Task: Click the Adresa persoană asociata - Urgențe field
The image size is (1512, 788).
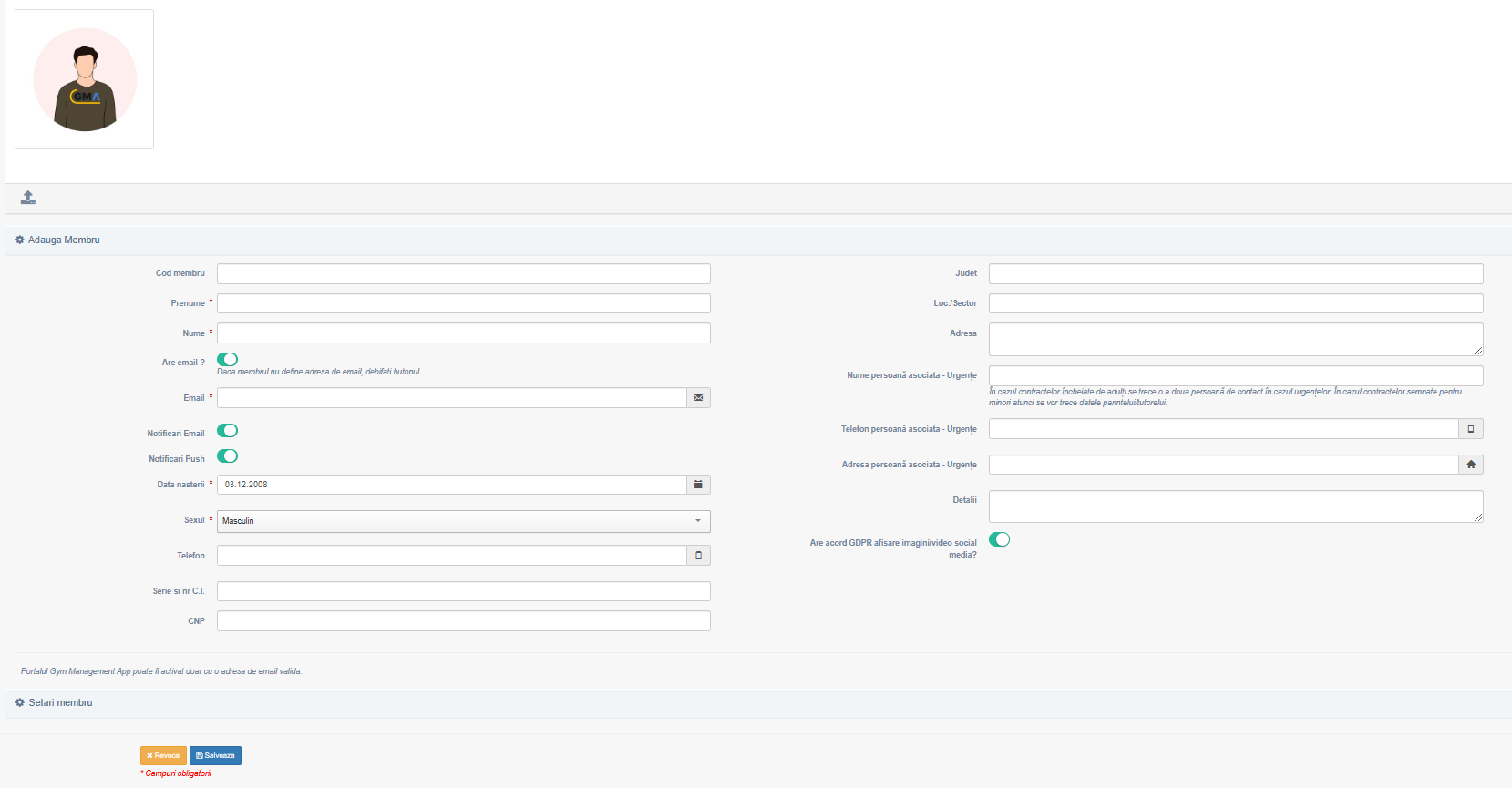Action: point(1224,465)
